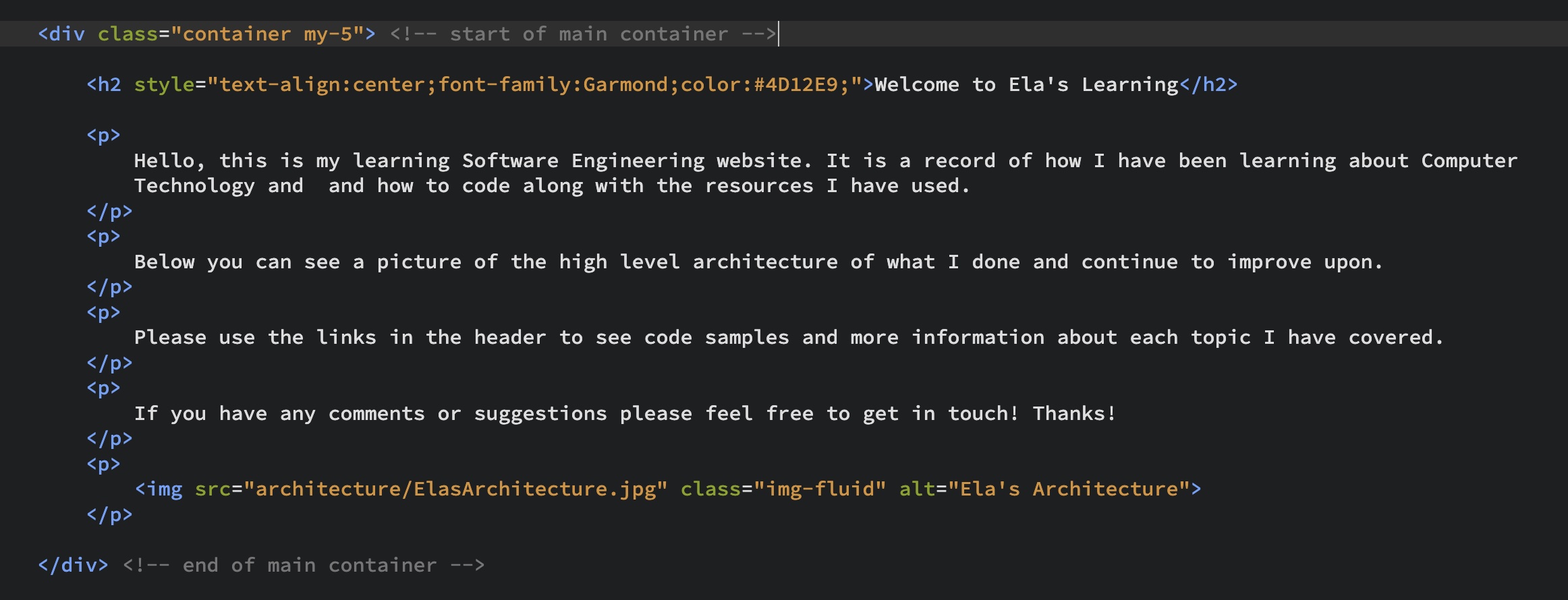Click the text 'Please use the links in the header'
1568x600 pixels.
click(x=339, y=337)
